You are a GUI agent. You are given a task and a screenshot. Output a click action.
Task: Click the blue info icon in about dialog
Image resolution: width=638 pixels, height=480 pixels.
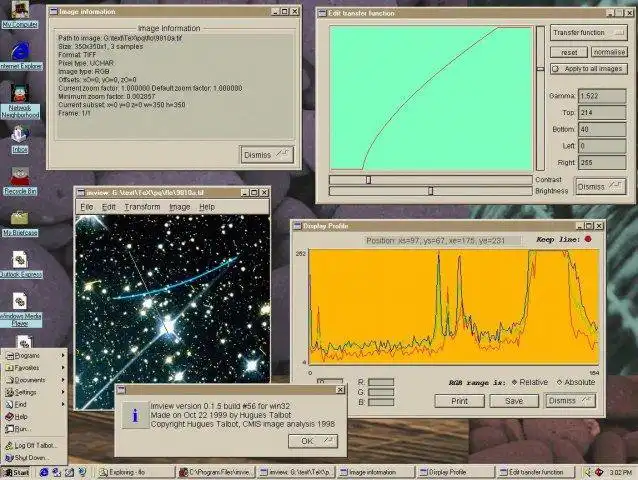135,415
